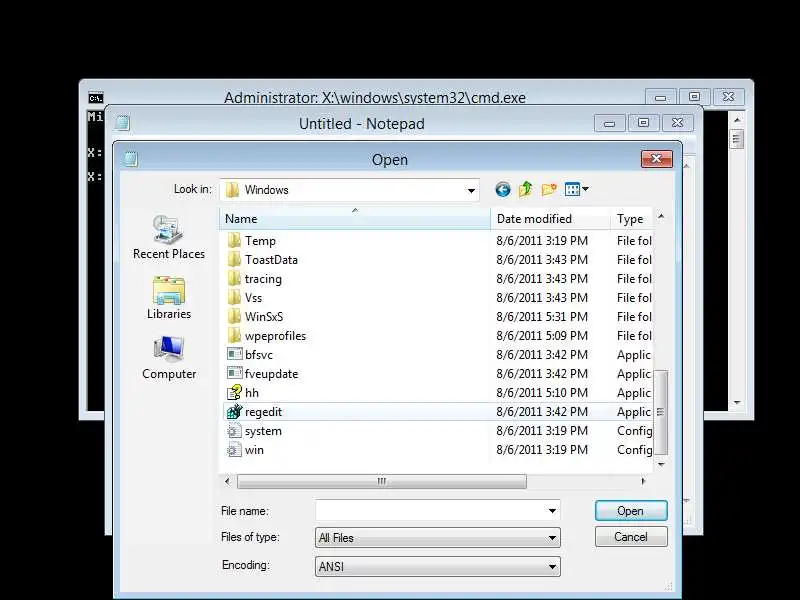Click the Open dialog title icon
The height and width of the screenshot is (600, 800).
(x=131, y=159)
